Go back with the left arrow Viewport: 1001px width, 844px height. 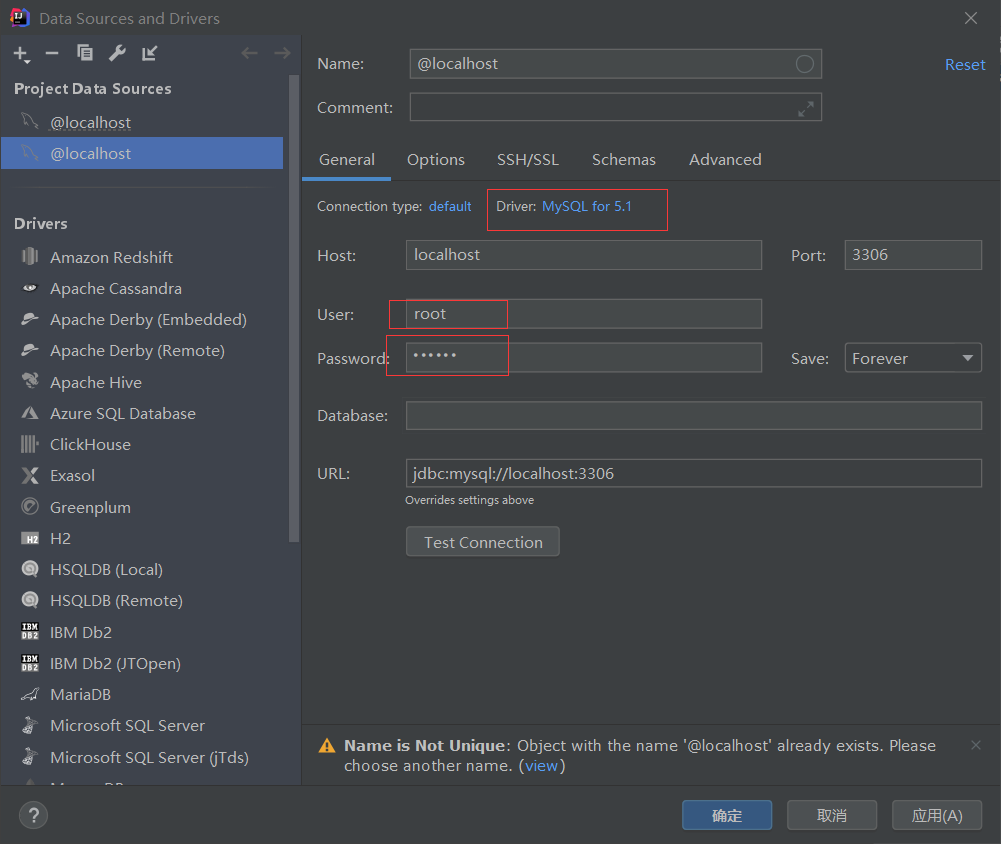click(x=249, y=53)
